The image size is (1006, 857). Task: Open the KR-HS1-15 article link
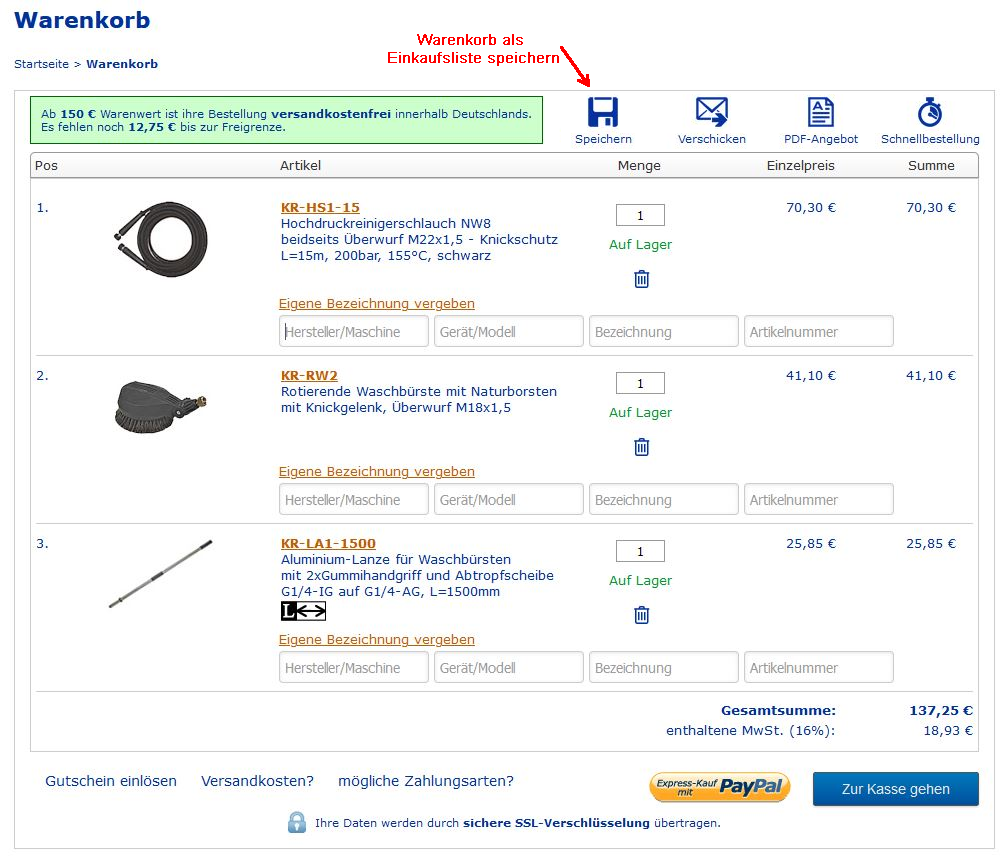coord(320,208)
